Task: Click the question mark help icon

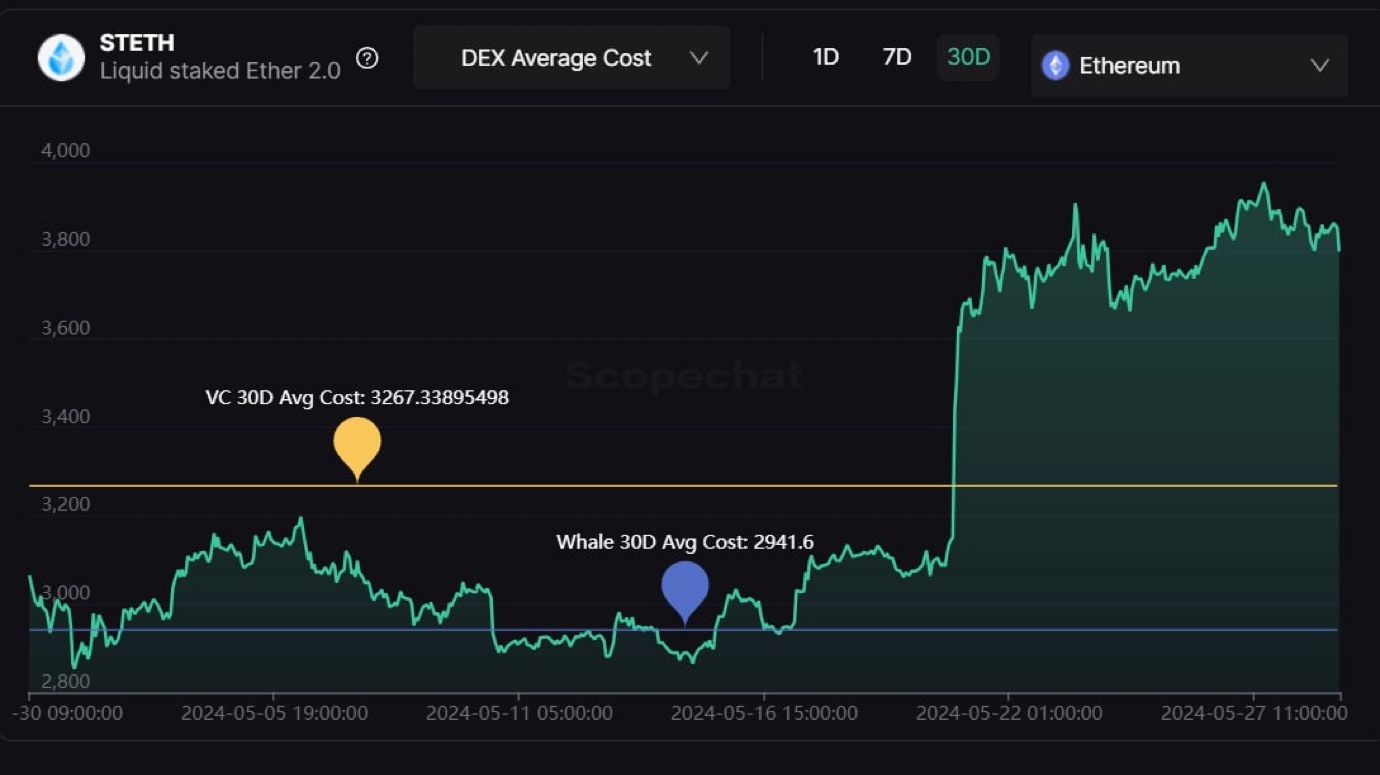Action: tap(367, 58)
